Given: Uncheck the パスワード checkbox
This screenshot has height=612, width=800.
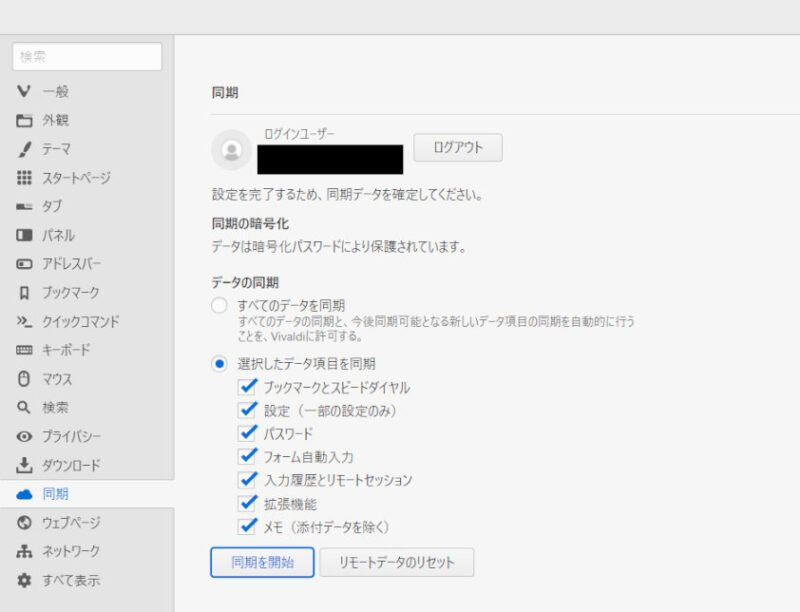Looking at the screenshot, I should point(248,434).
